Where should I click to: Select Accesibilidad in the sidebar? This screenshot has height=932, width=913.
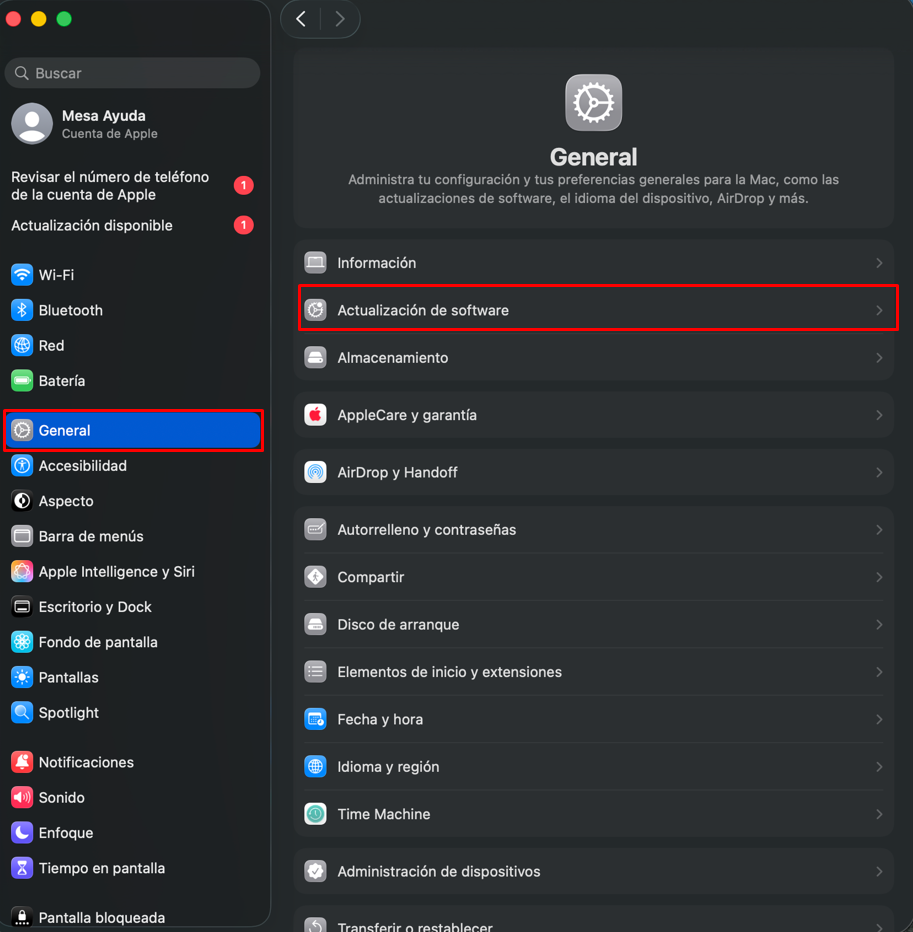click(82, 466)
